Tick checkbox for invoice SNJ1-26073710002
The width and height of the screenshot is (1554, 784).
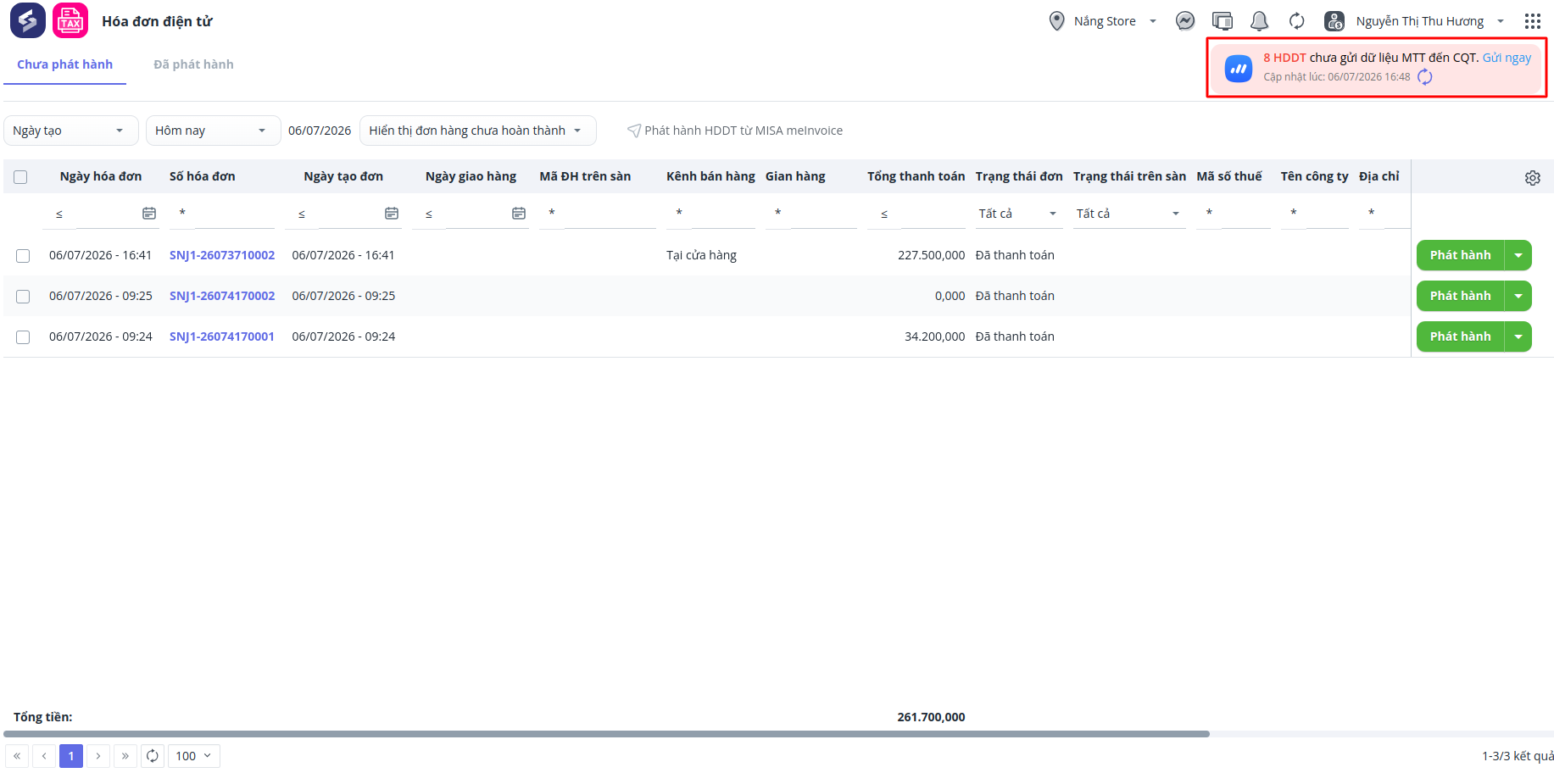click(23, 256)
